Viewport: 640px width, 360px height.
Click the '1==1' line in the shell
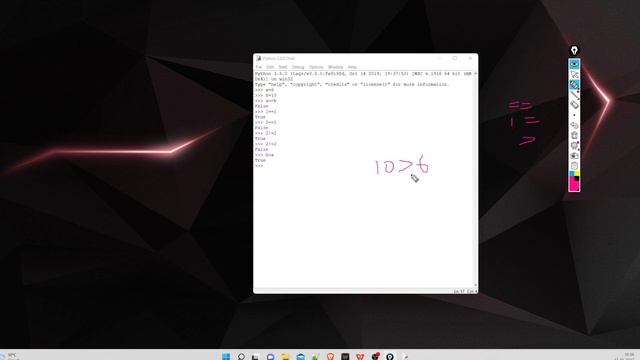265,111
